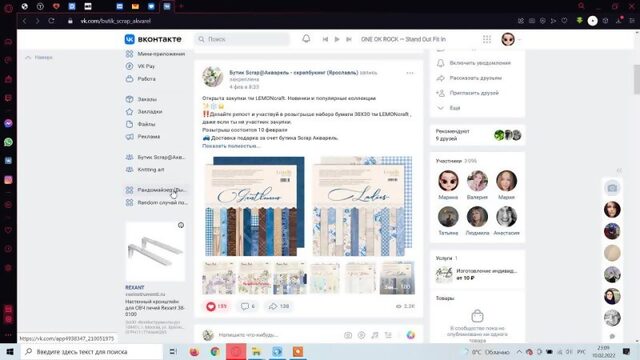Click the Windows taskbar search box
The image size is (640, 360).
[x=91, y=351]
